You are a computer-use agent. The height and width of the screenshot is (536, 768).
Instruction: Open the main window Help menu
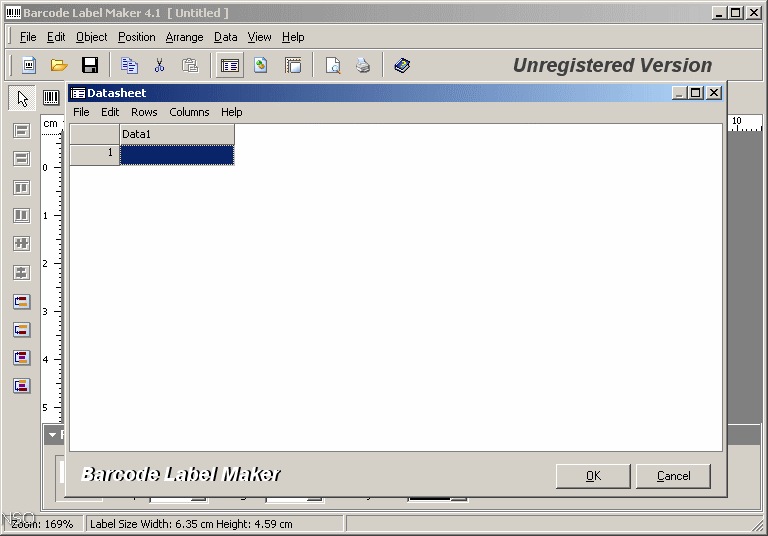tap(293, 37)
